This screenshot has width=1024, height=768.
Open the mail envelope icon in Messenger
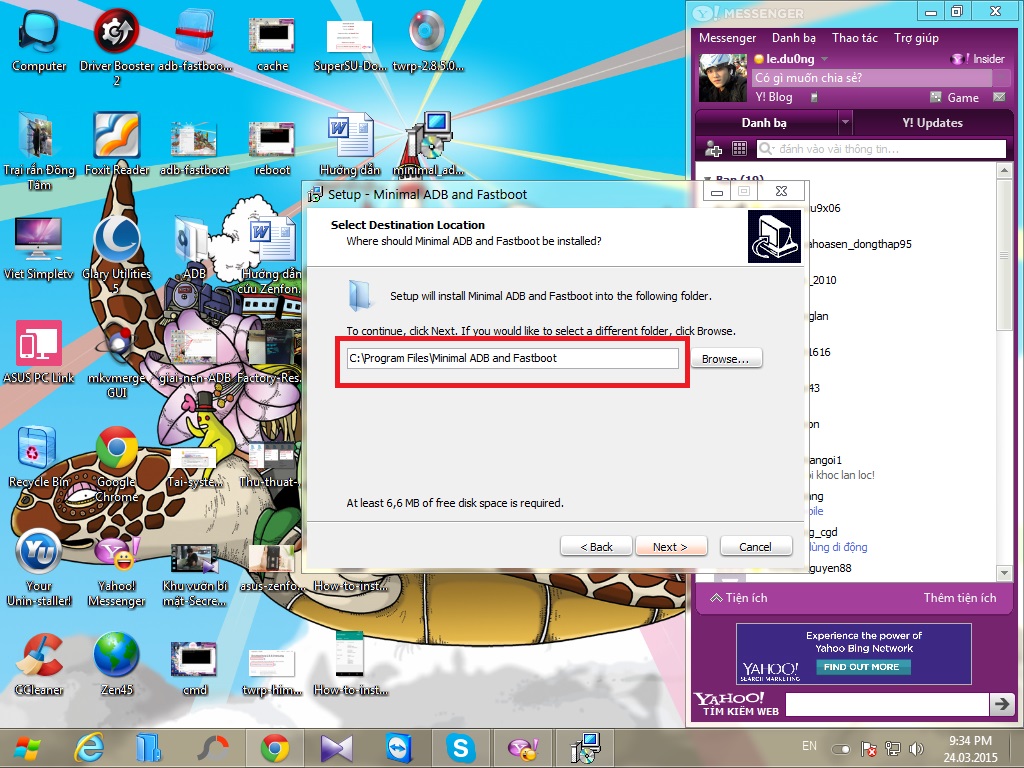pos(999,97)
